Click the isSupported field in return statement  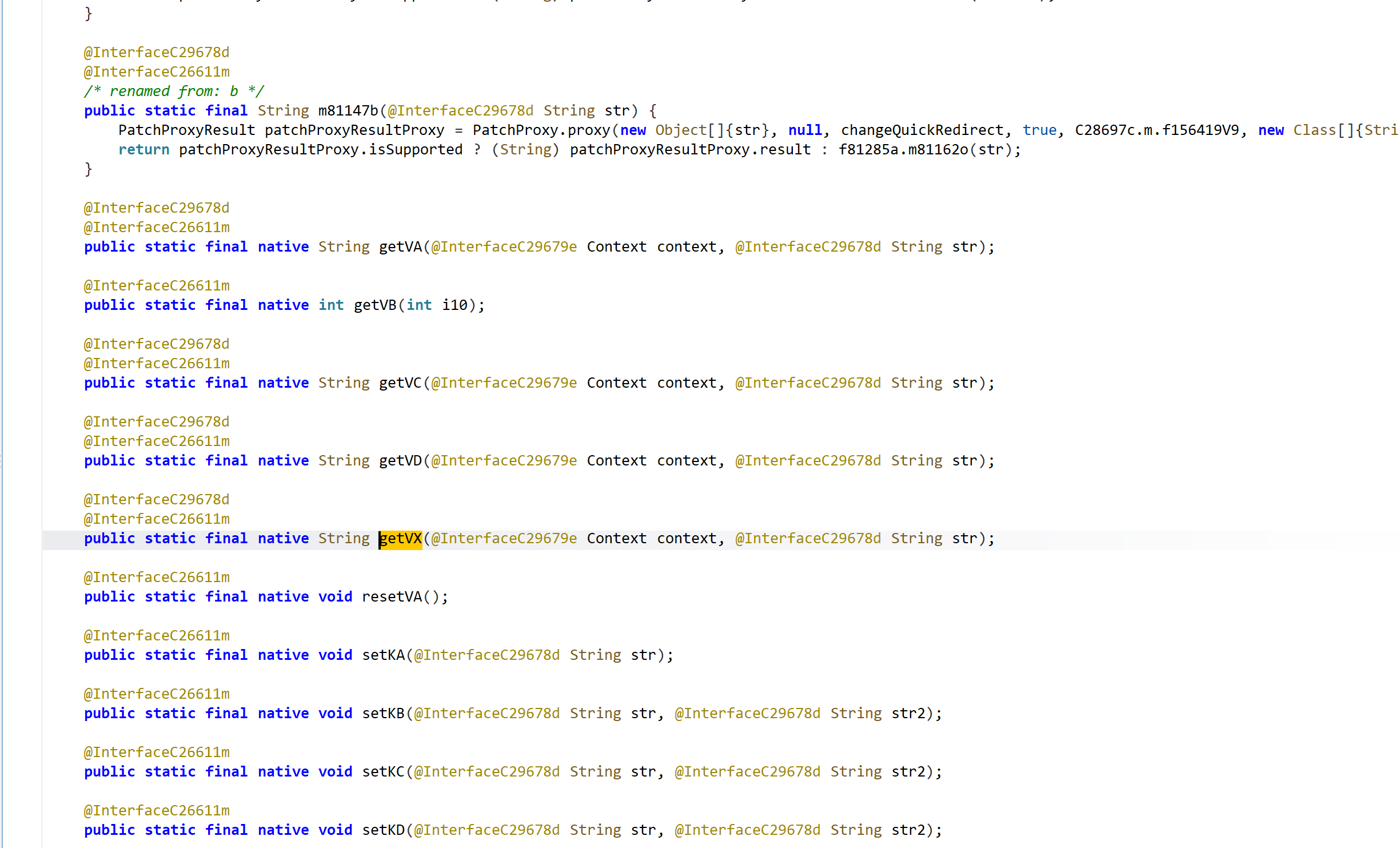pyautogui.click(x=416, y=150)
